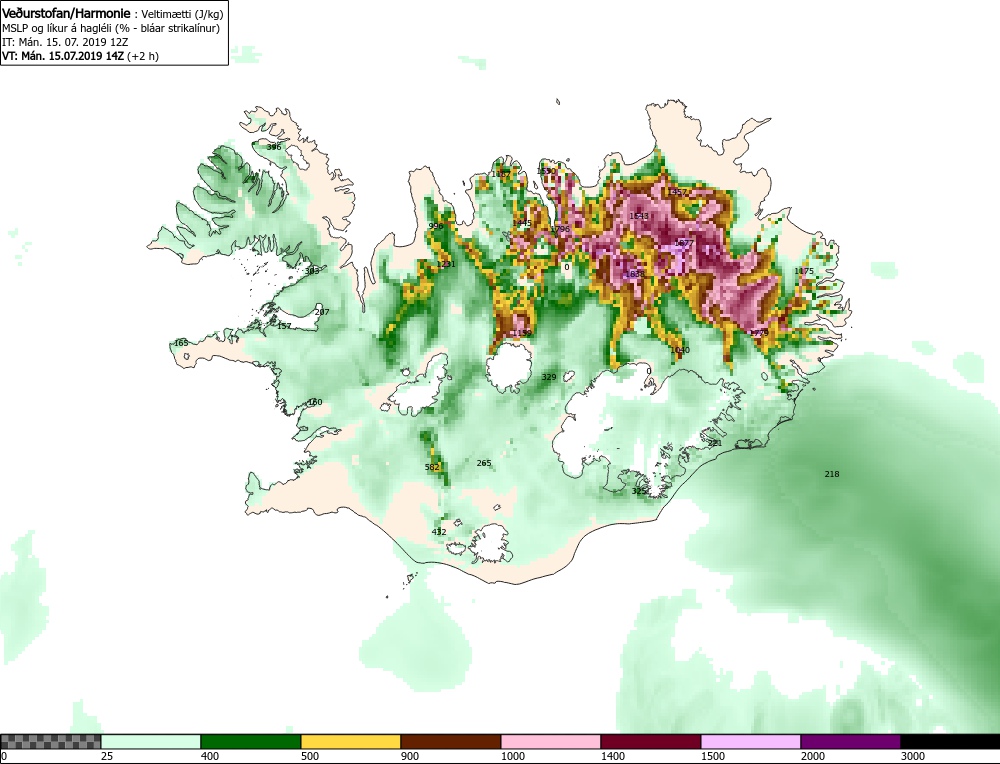Click the map value '1457'

point(677,192)
